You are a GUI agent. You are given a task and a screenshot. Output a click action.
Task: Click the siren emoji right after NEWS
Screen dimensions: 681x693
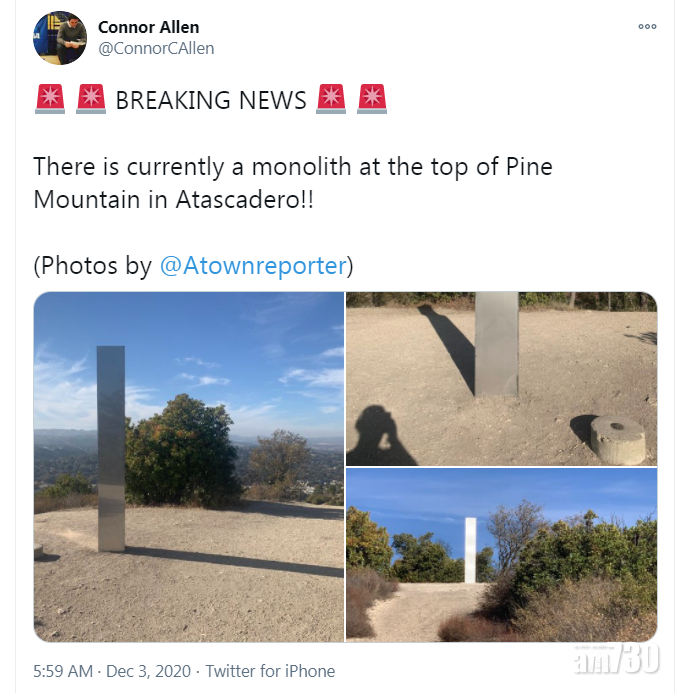click(330, 99)
